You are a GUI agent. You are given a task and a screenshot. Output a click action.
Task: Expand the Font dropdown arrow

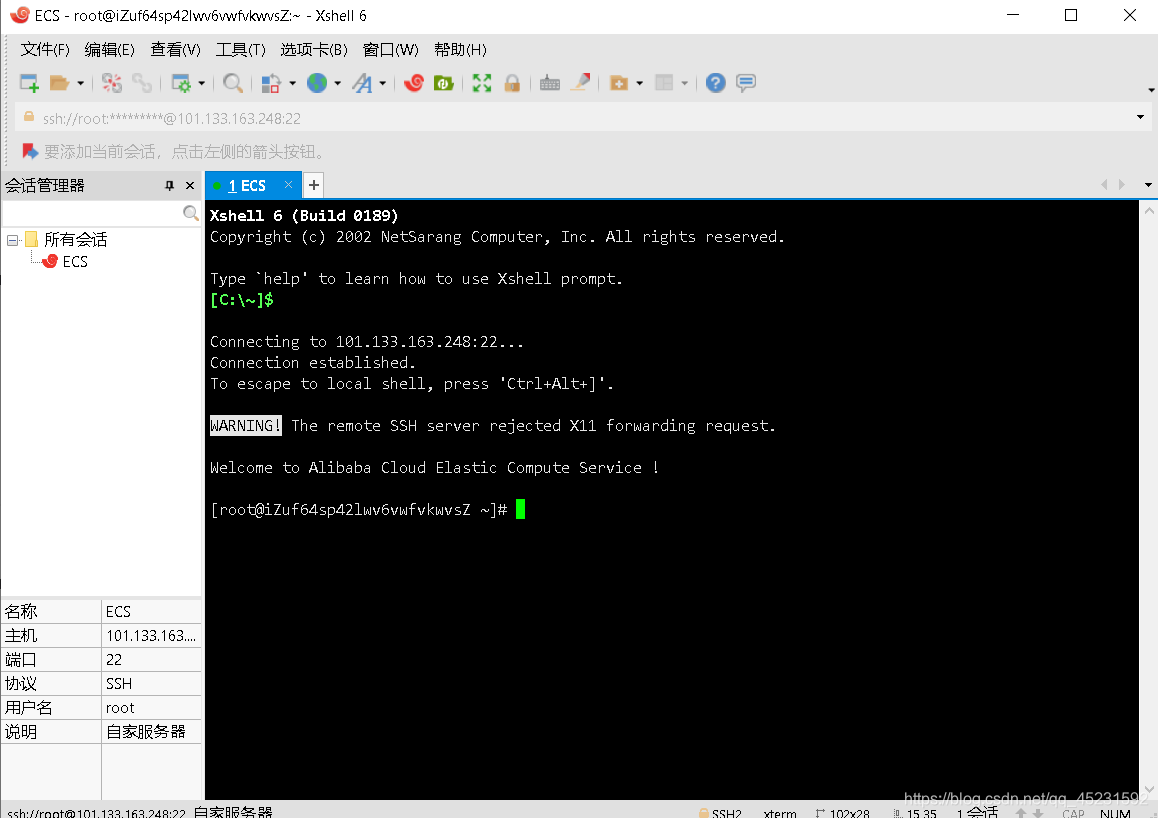point(382,83)
